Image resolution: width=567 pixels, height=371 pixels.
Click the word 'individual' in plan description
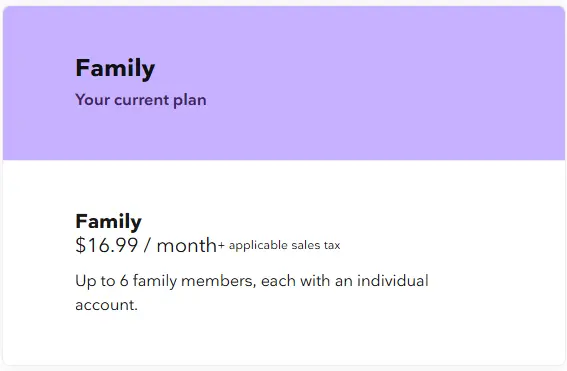(393, 281)
